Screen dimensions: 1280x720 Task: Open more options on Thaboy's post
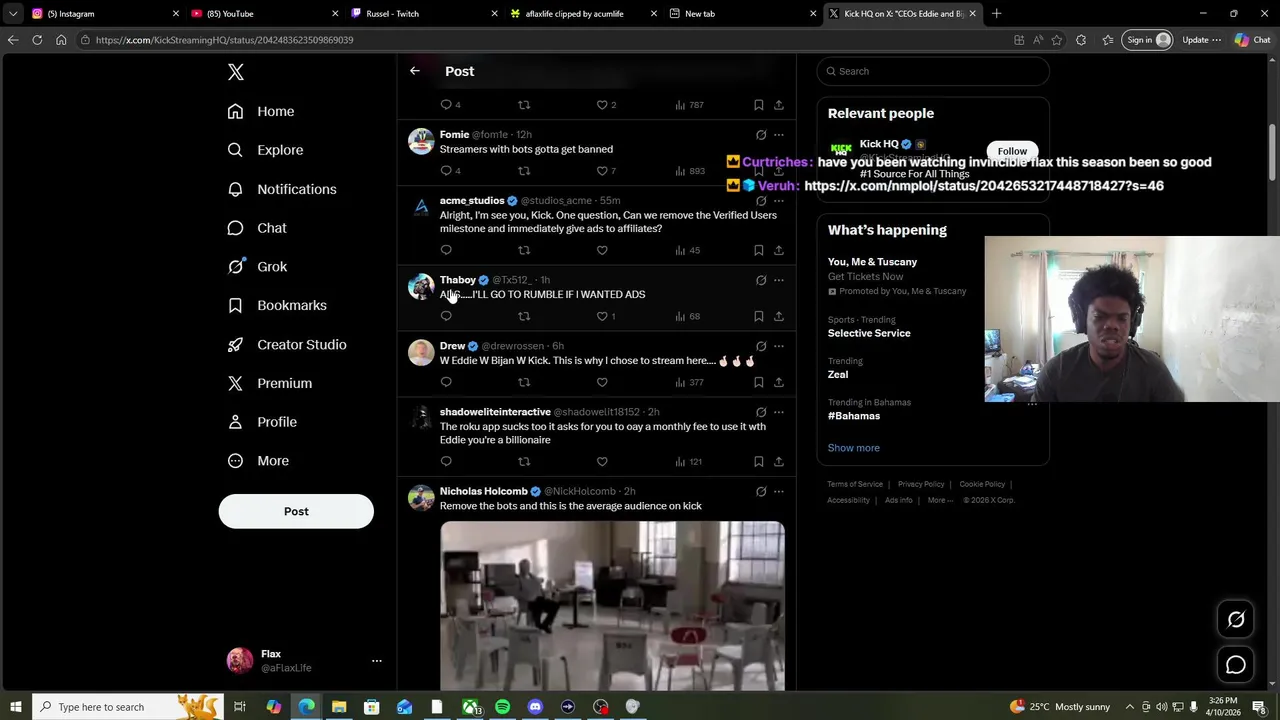coord(779,280)
